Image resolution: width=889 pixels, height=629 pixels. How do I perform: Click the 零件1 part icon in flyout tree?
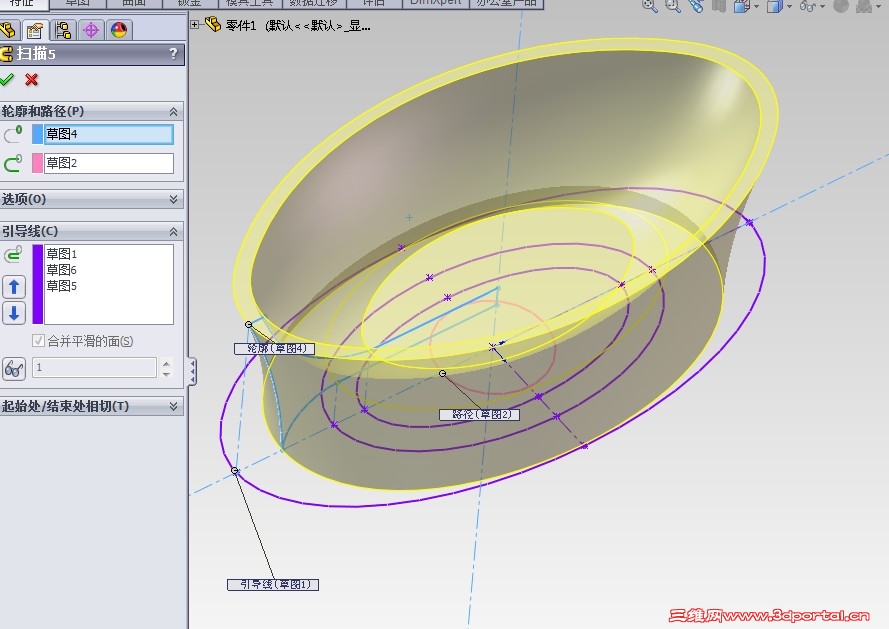213,24
